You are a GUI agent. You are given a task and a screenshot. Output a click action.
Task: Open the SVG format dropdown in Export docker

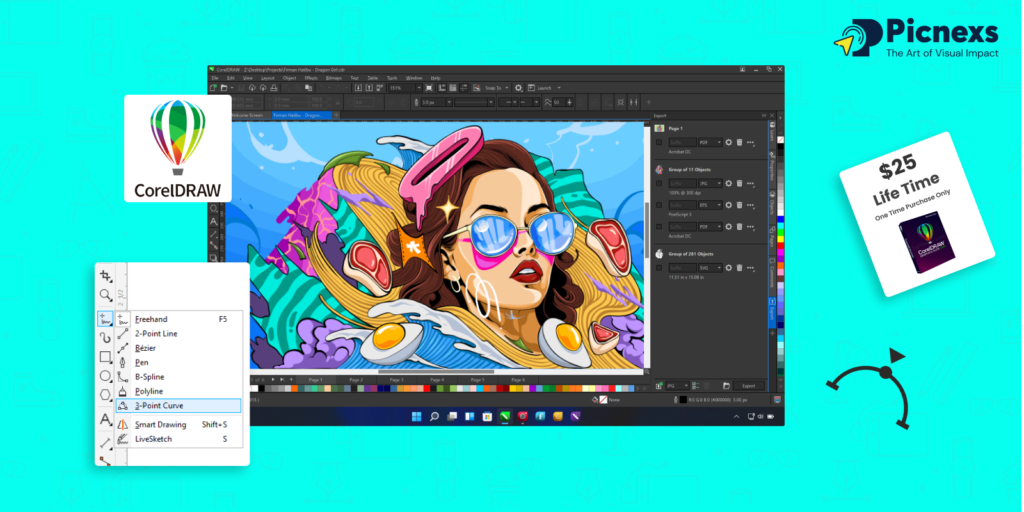coord(710,268)
